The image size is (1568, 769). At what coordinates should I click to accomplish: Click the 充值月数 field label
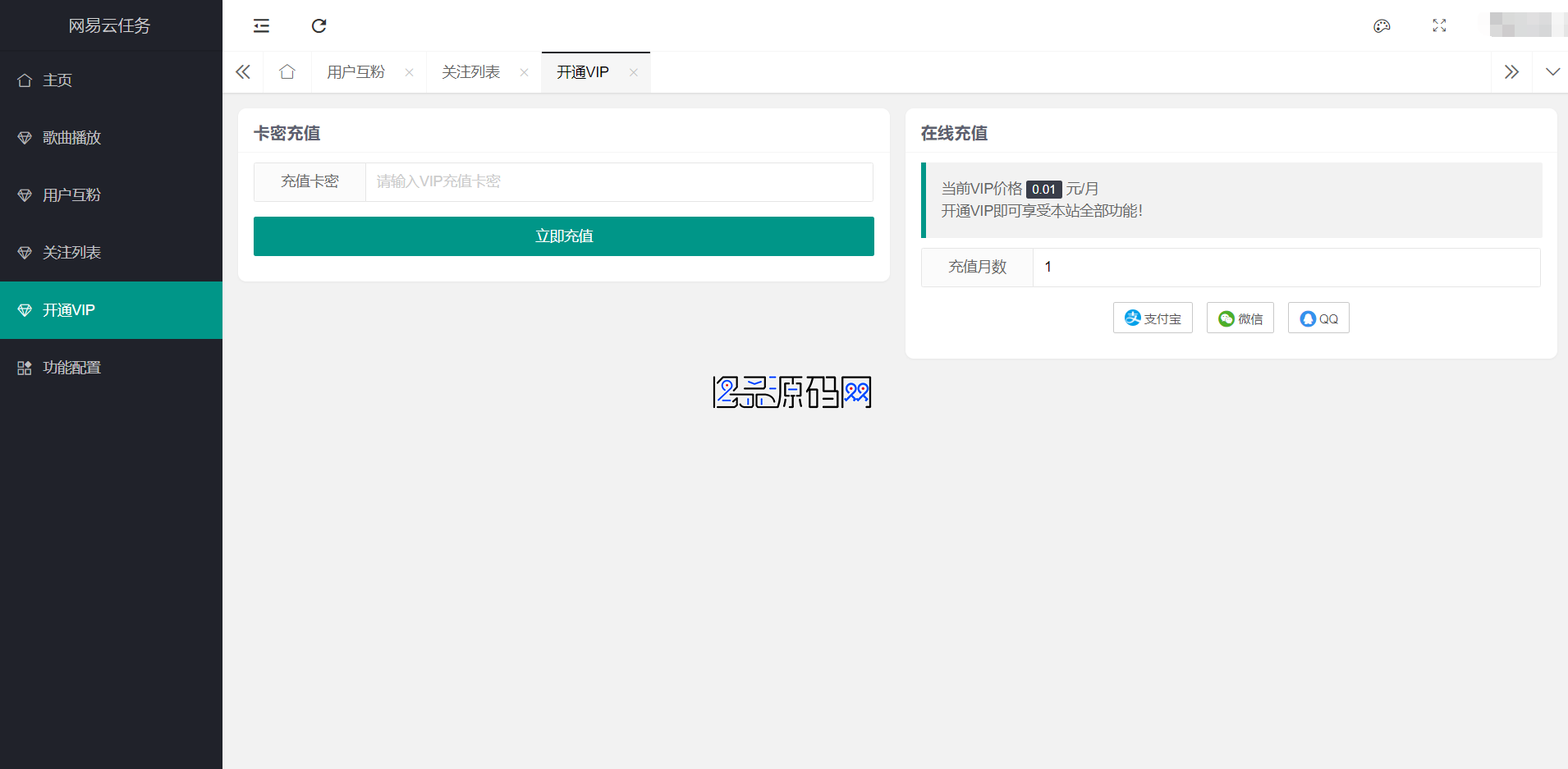(977, 267)
